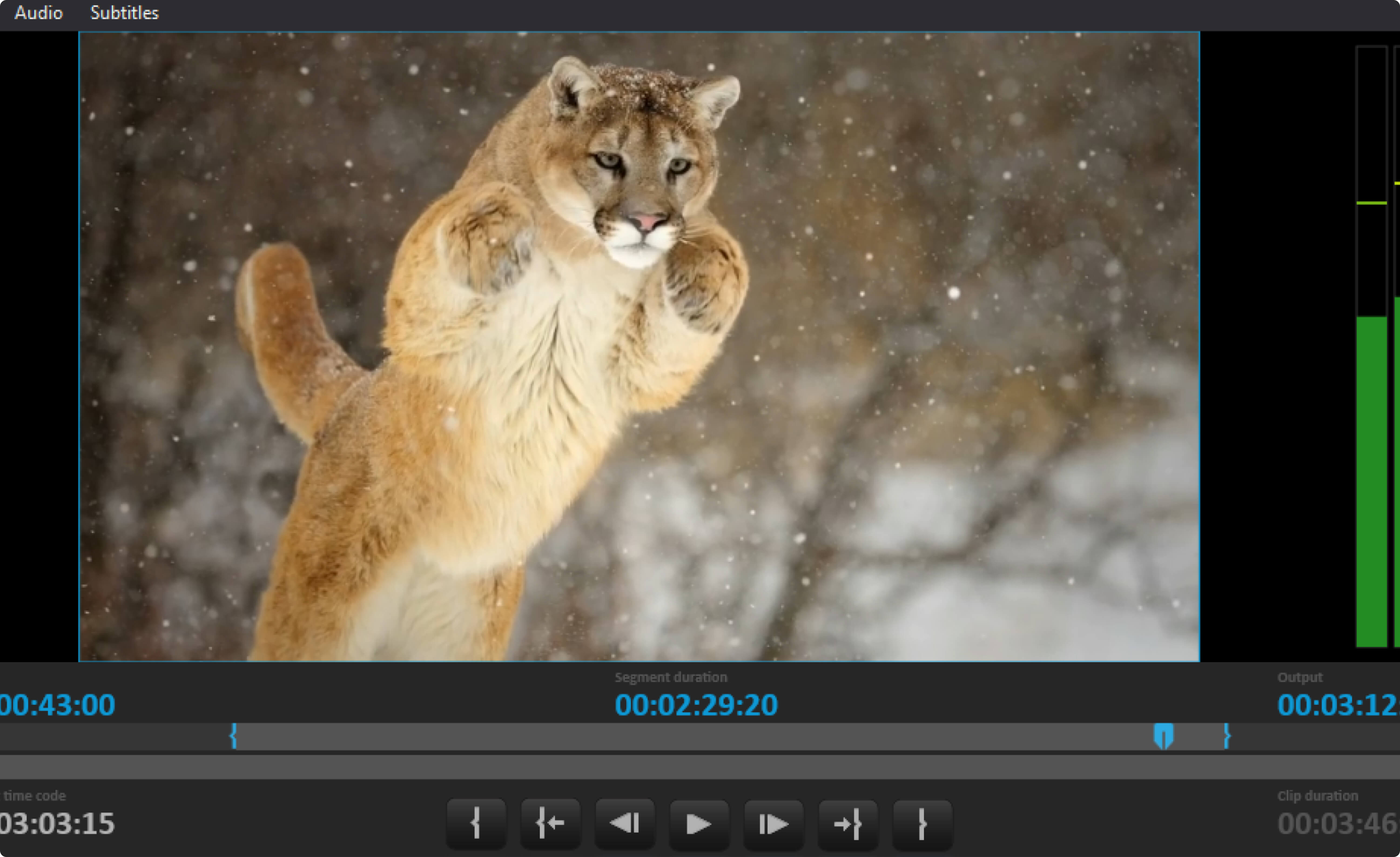Open the Subtitles menu
Viewport: 1400px width, 857px height.
point(124,12)
